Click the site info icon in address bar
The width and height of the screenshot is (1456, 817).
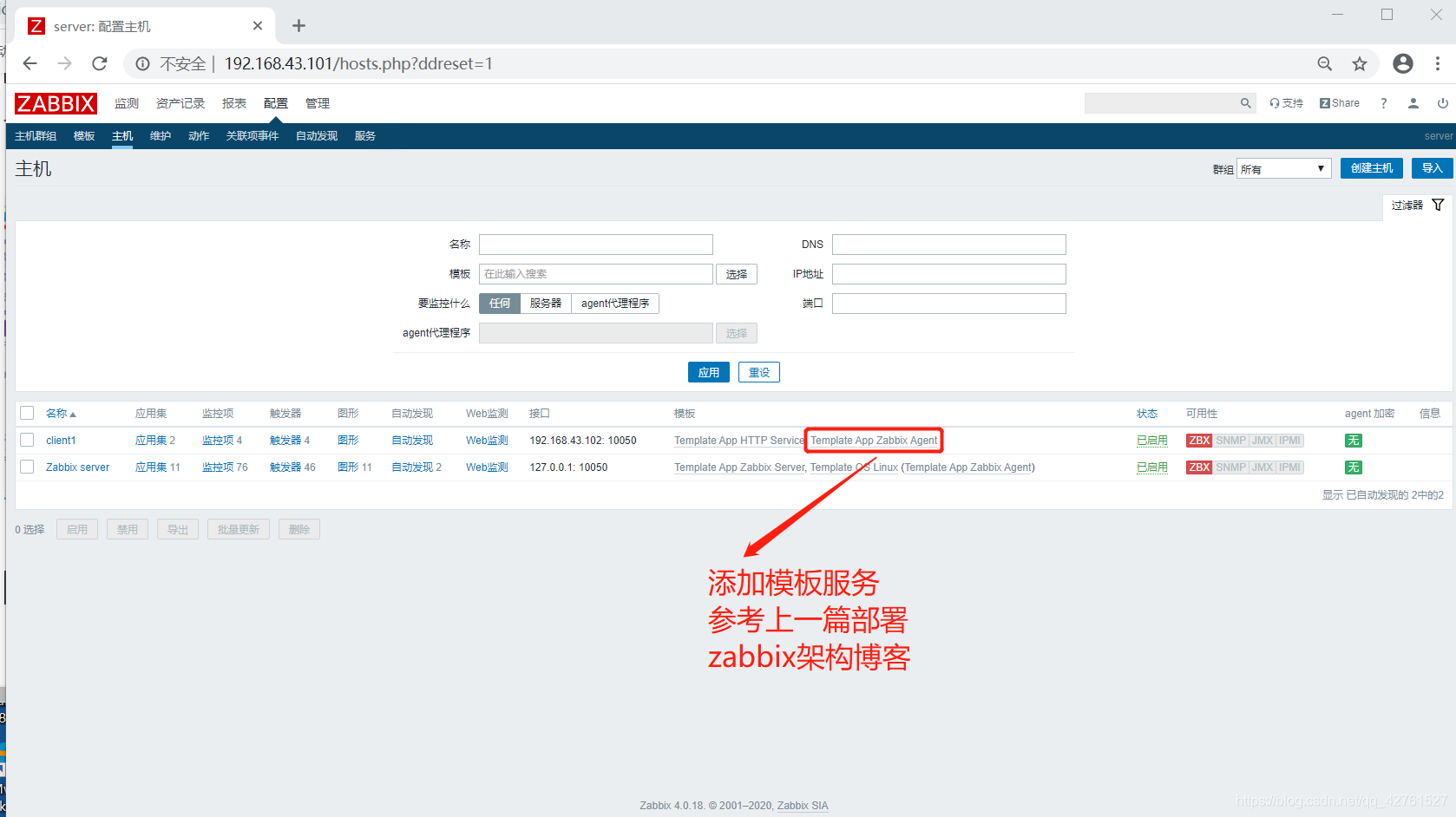click(x=143, y=63)
